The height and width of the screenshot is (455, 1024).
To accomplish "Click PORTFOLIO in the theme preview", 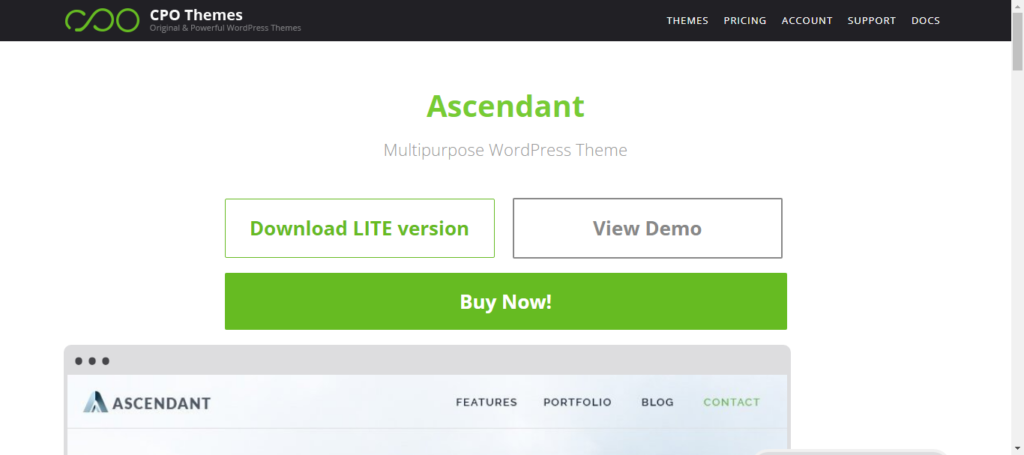I will [x=577, y=402].
